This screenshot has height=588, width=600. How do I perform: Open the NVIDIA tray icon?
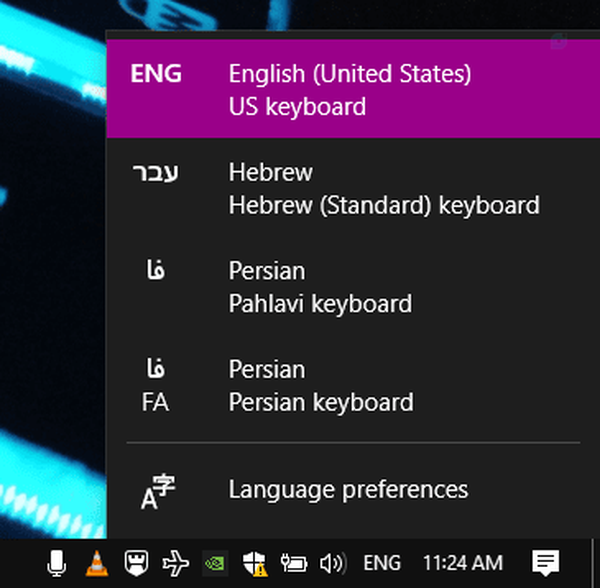click(215, 563)
